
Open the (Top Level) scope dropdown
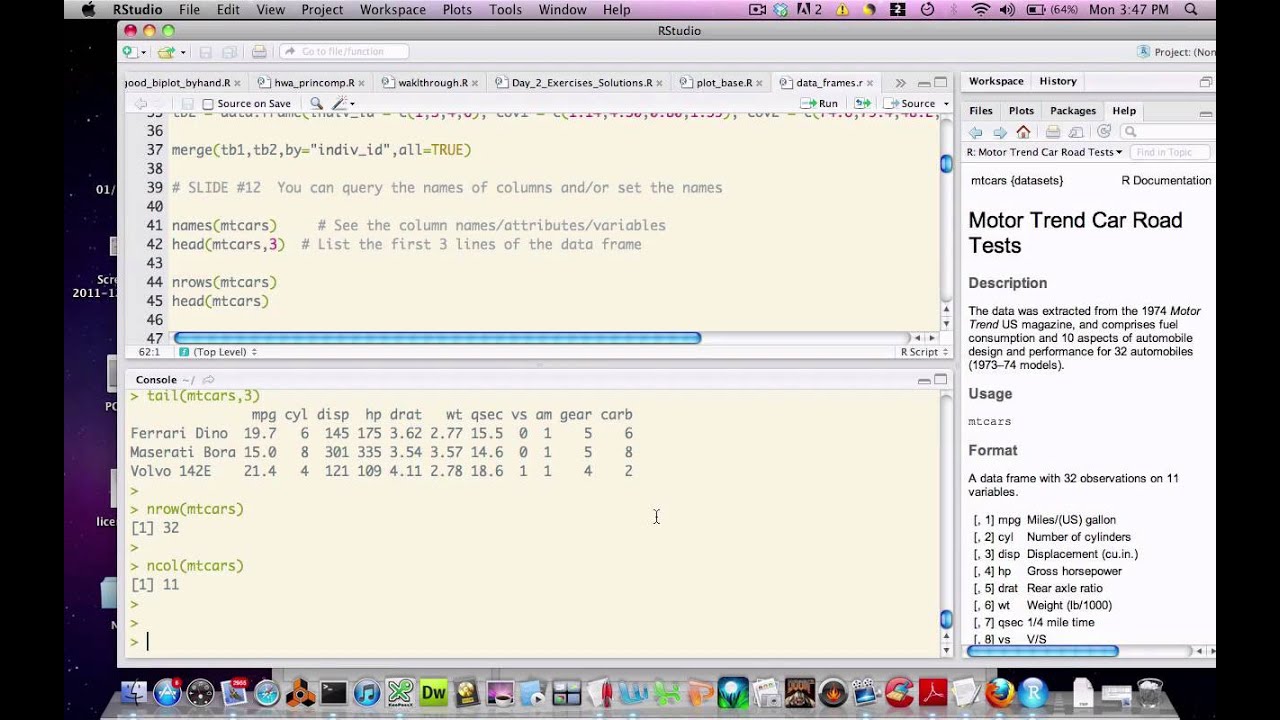pos(217,352)
